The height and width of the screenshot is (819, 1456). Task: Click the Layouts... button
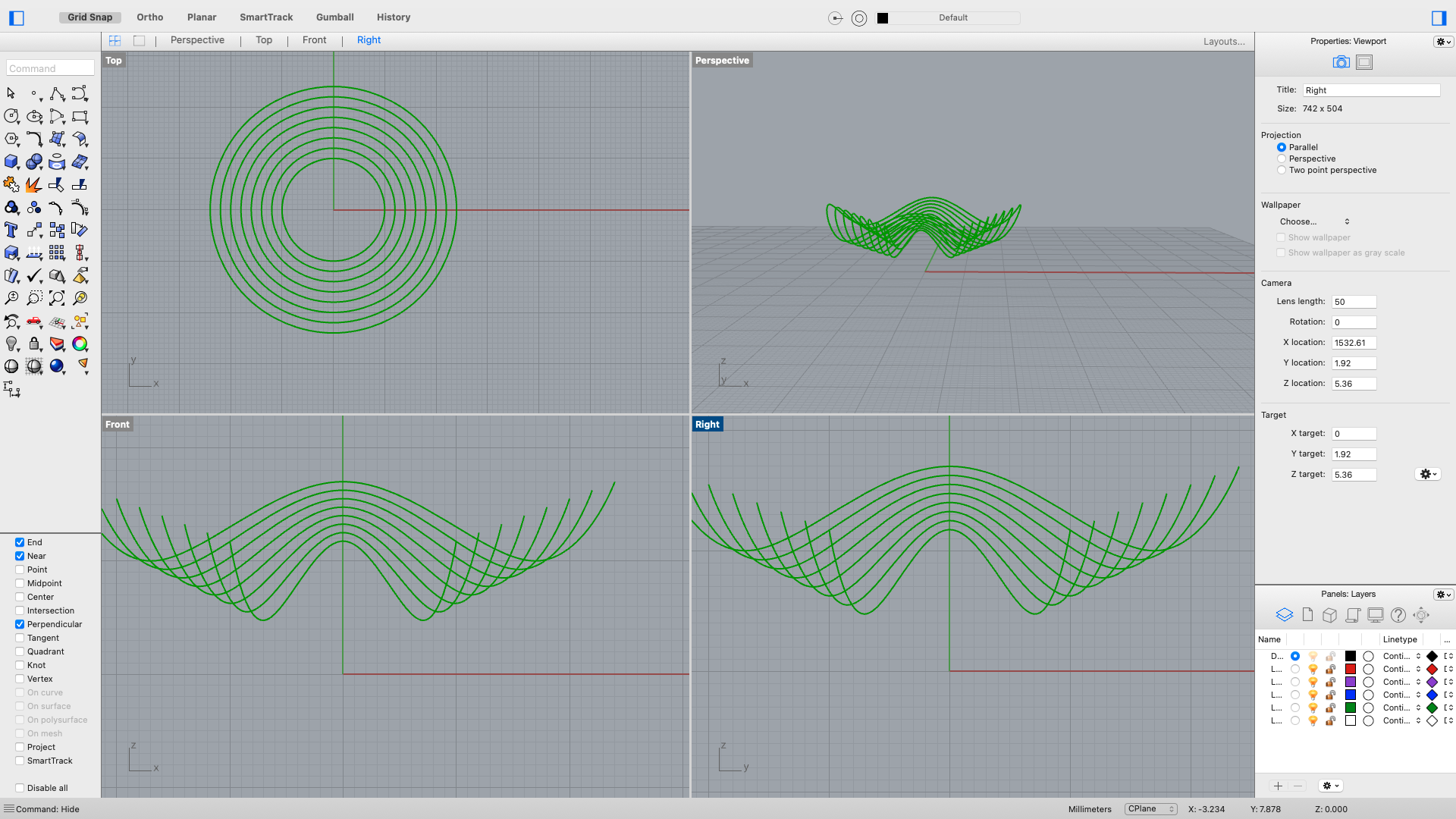coord(1224,42)
